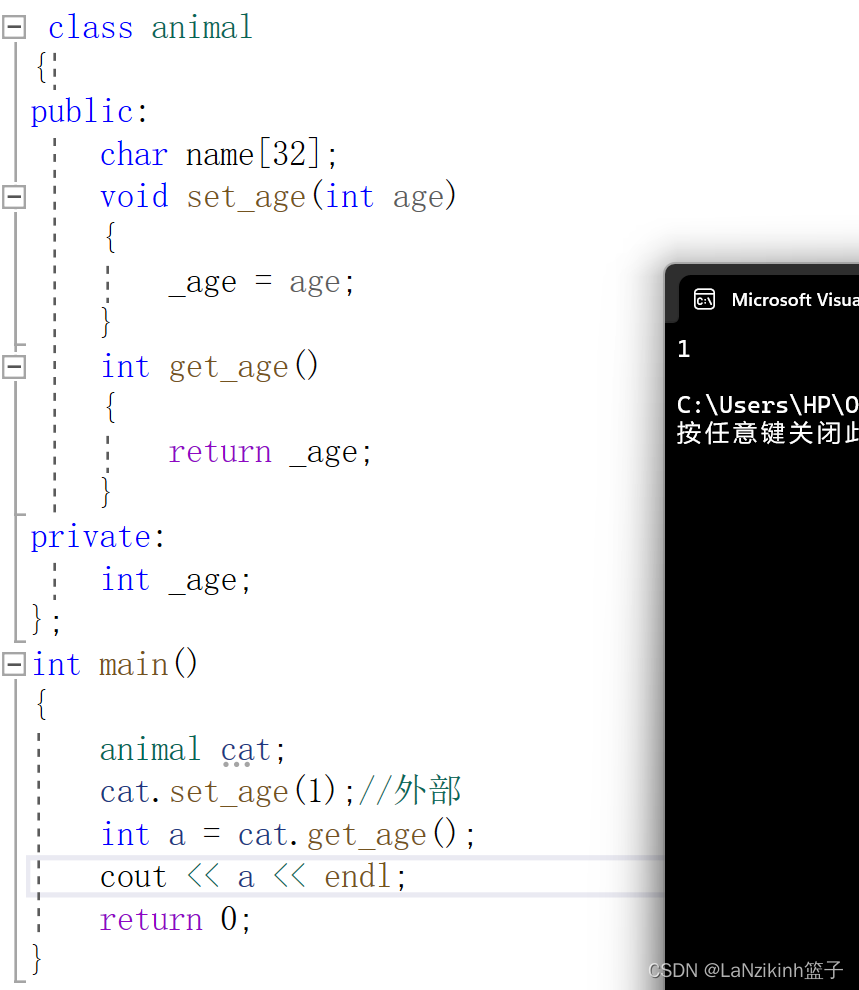859x990 pixels.
Task: Click the 'return 0;' statement
Action: click(x=175, y=919)
